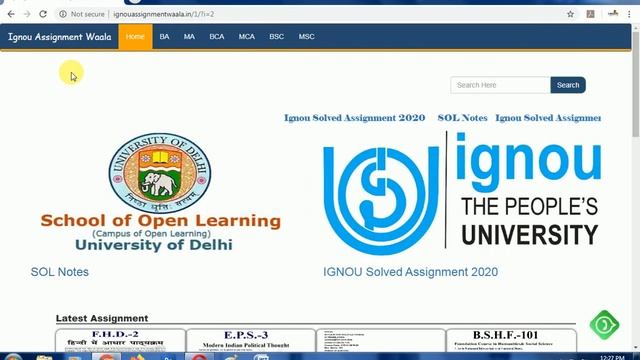Open Chrome's three-dot menu
640x360 pixels.
pos(629,14)
